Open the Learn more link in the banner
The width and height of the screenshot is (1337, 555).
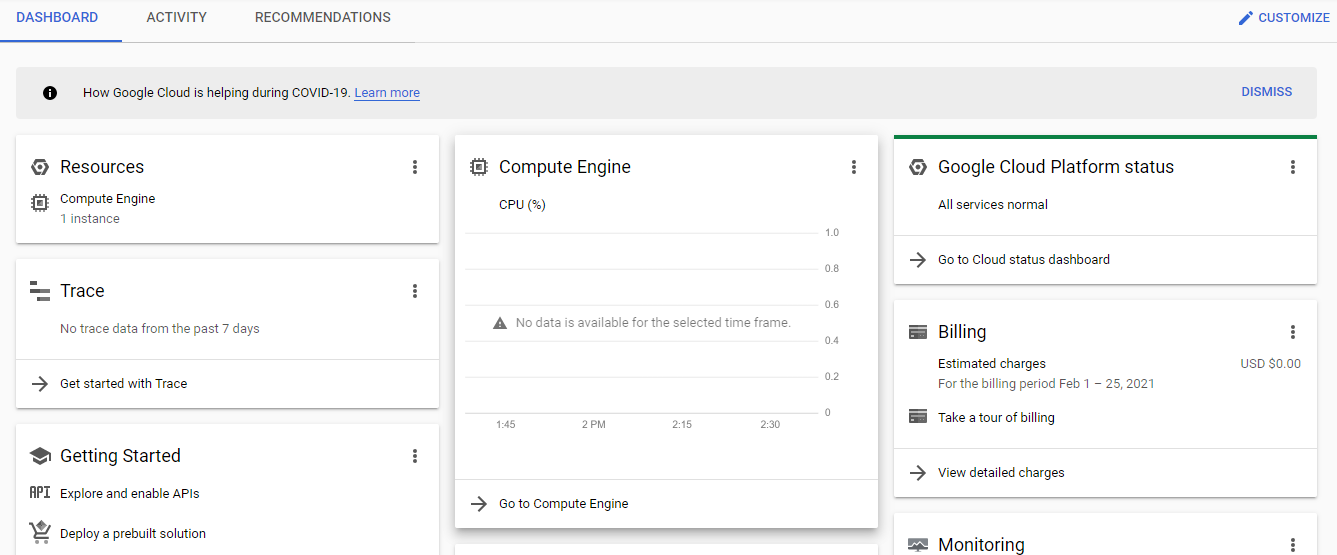point(387,93)
